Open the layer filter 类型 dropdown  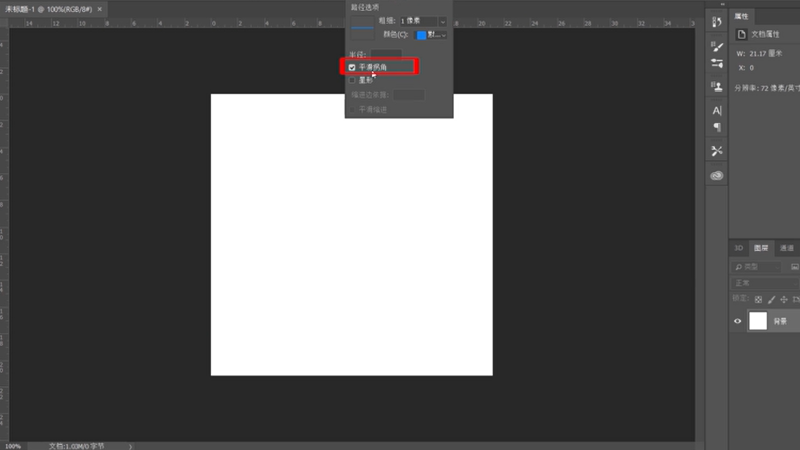pyautogui.click(x=757, y=267)
